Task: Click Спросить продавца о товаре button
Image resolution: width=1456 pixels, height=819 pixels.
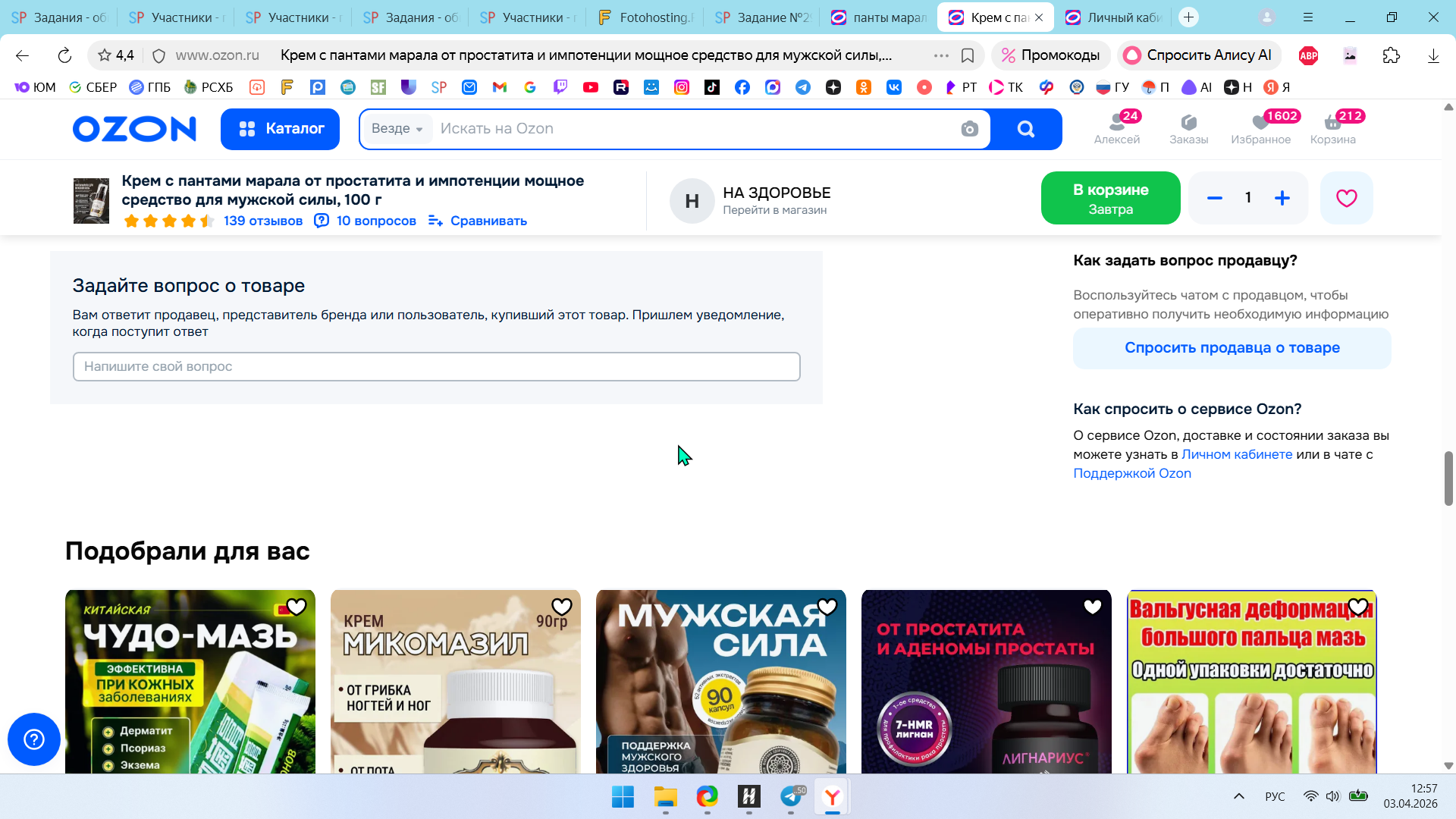Action: pyautogui.click(x=1232, y=348)
